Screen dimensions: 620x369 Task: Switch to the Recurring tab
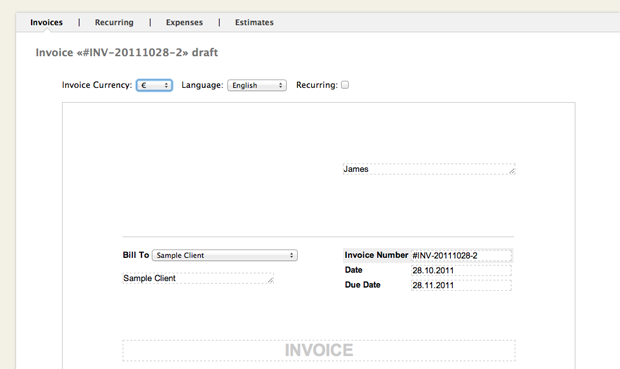pyautogui.click(x=114, y=23)
